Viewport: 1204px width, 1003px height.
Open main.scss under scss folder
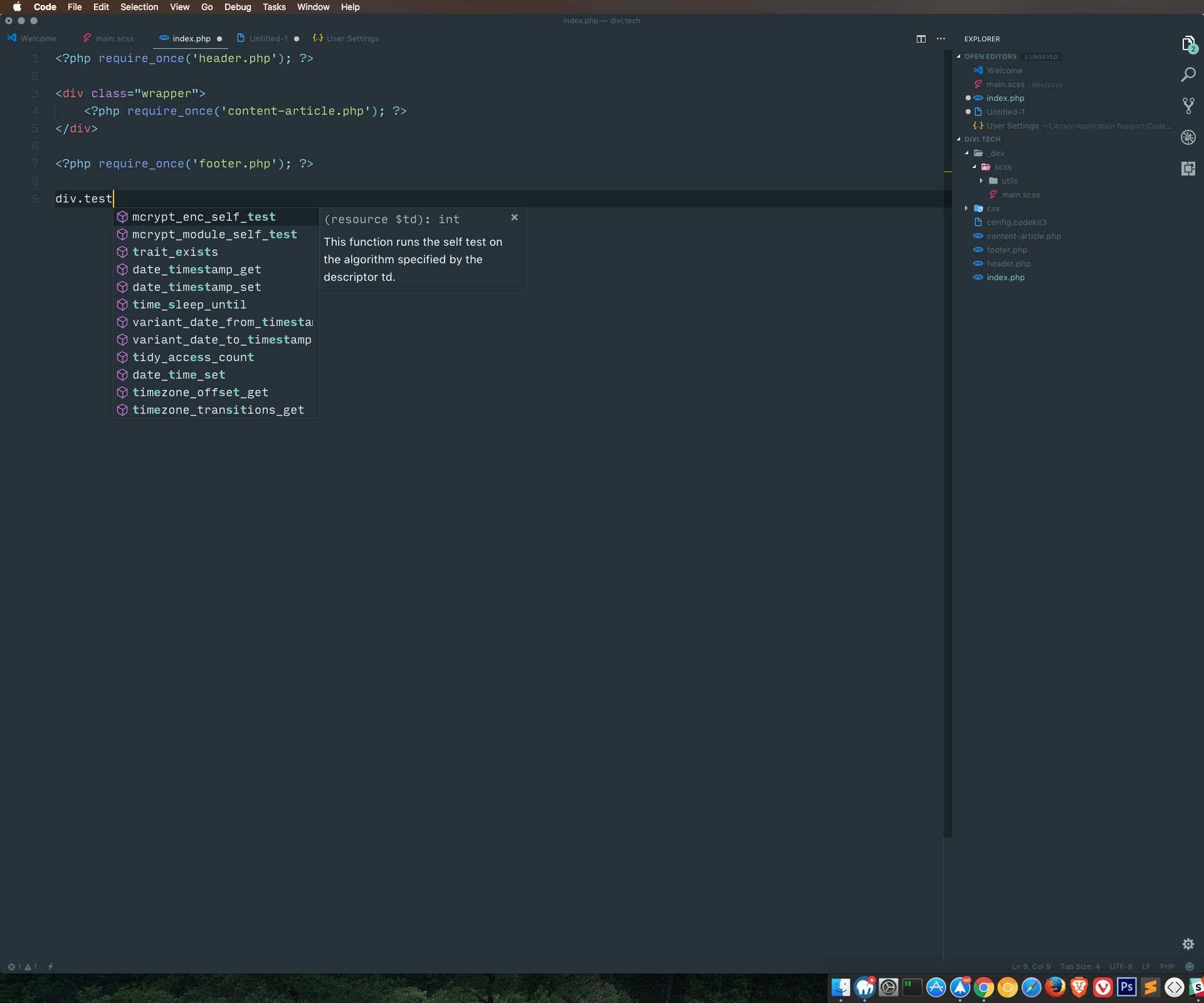[x=1020, y=194]
